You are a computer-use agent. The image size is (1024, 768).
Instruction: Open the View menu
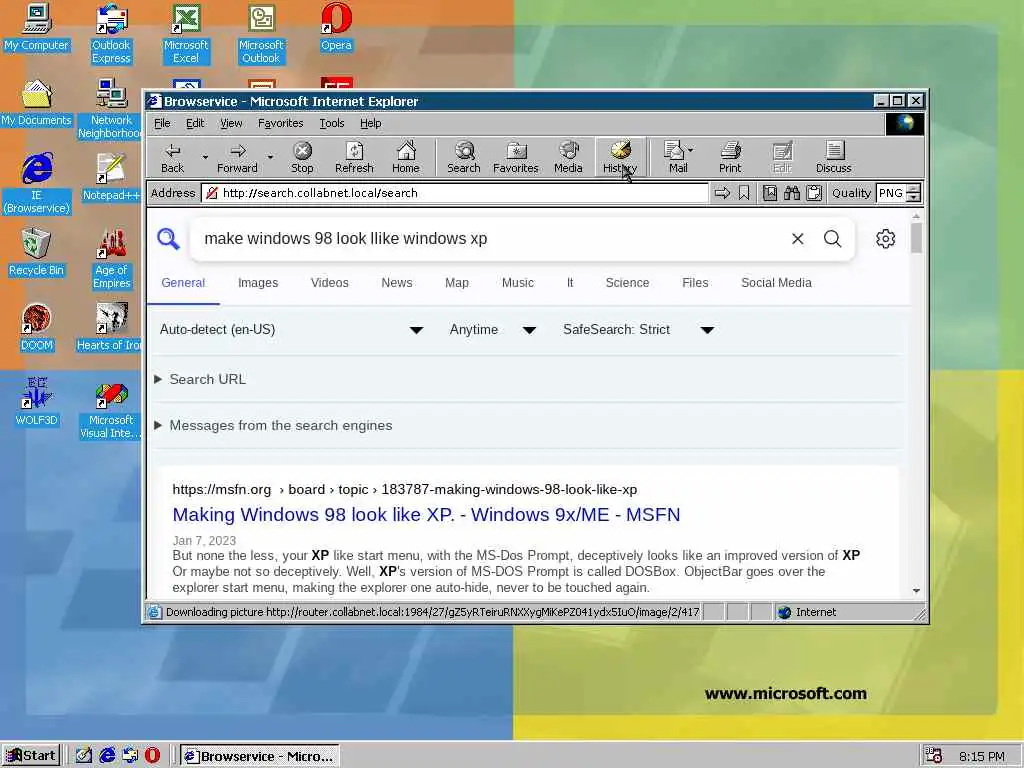[231, 123]
